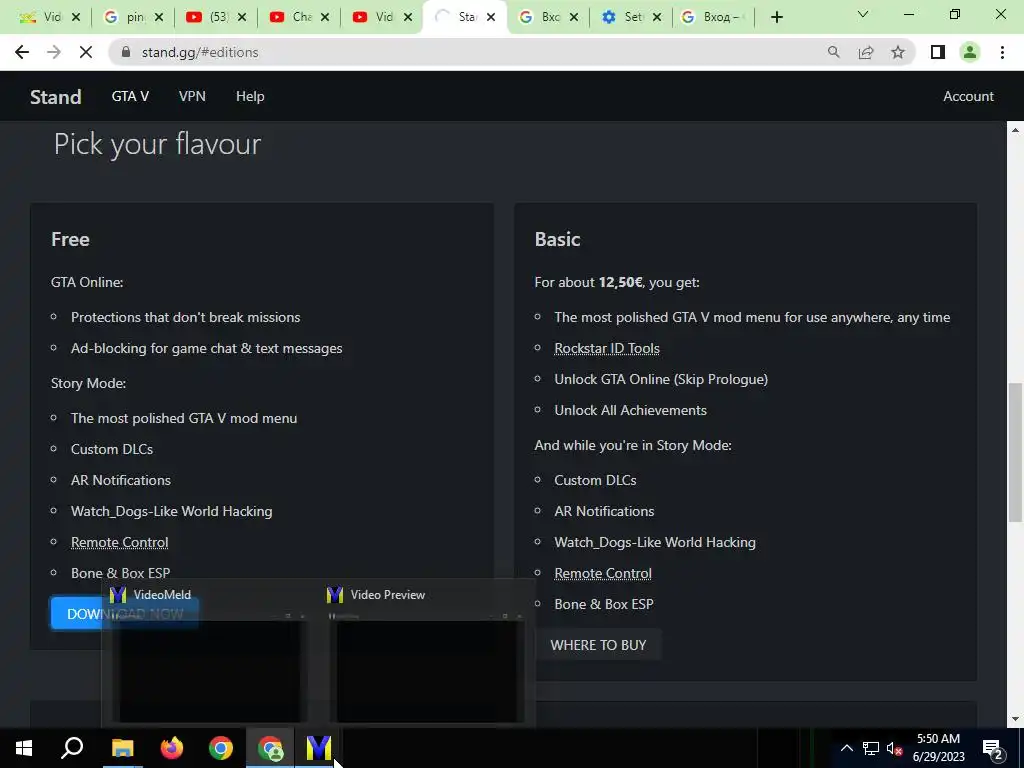The image size is (1024, 768).
Task: Close the loading Stand tab
Action: (x=491, y=17)
